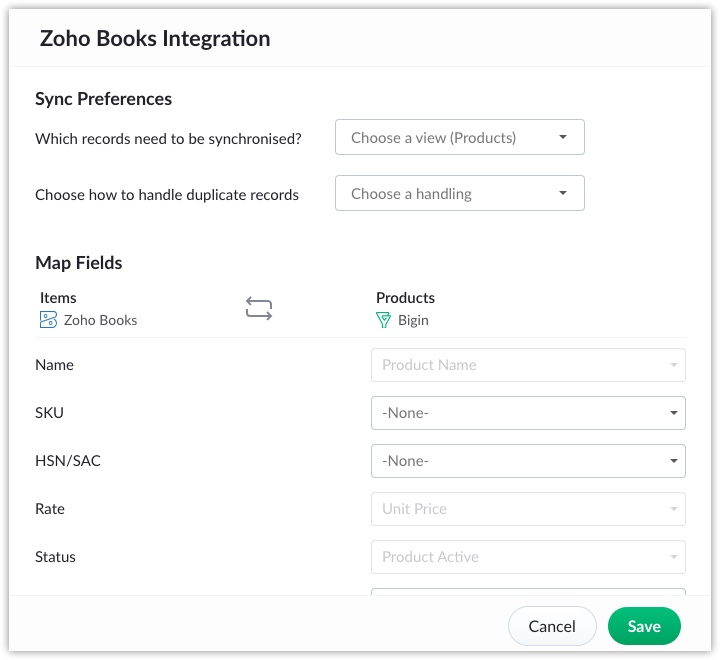Expand the SKU field mapping dropdown
This screenshot has width=720, height=660.
[x=527, y=413]
